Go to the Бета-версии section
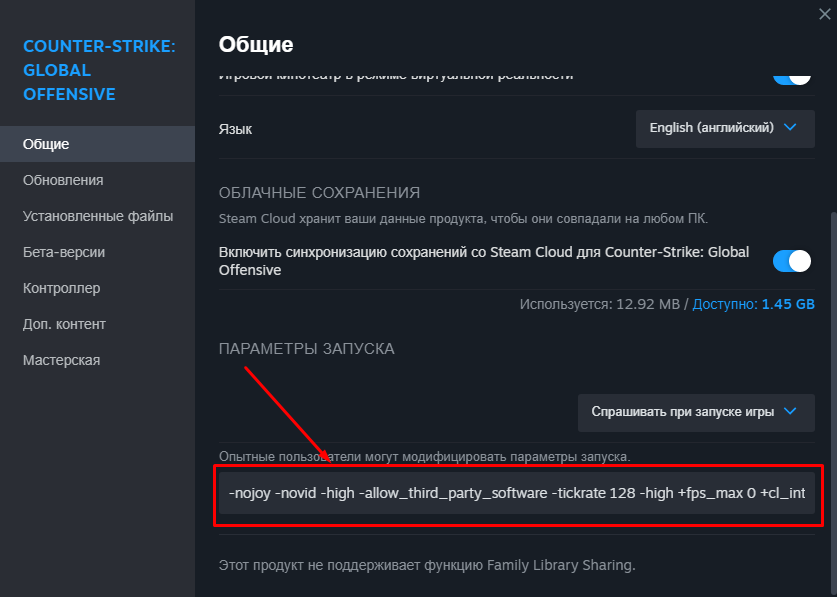Image resolution: width=837 pixels, height=597 pixels. click(64, 252)
